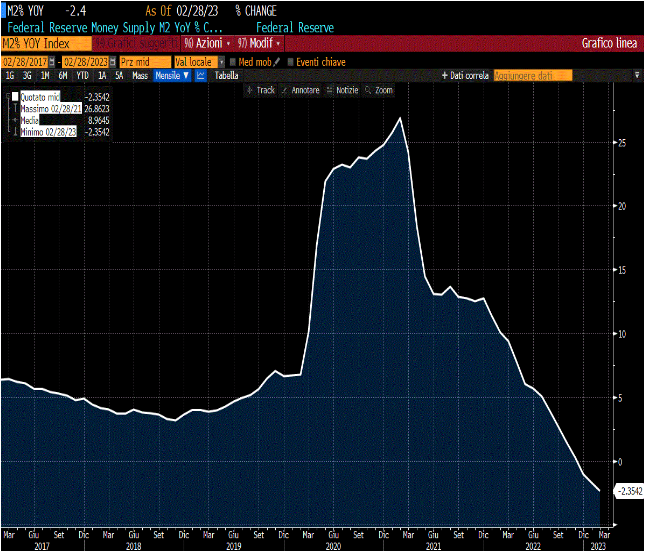Open the 97) Modif dropdown menu
Viewport: 645px width, 551px height.
click(x=259, y=43)
